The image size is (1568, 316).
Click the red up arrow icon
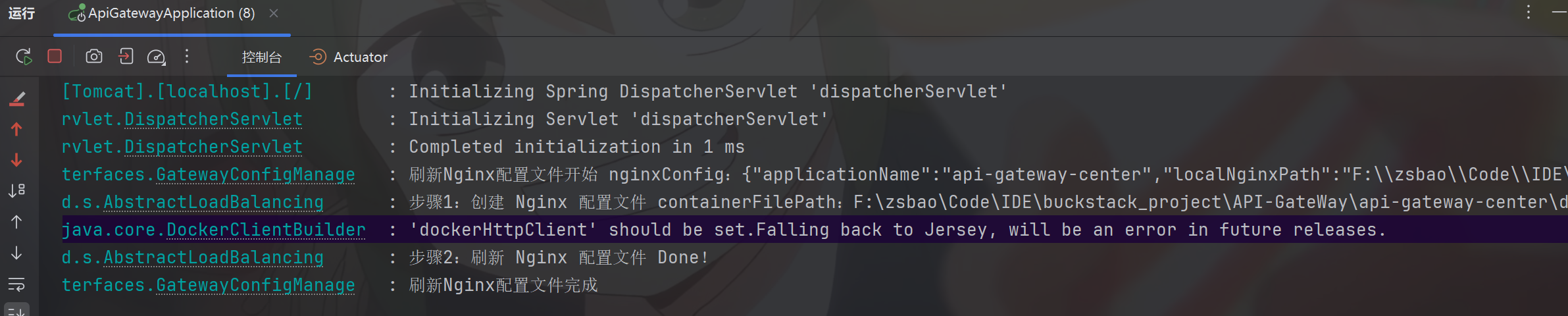coord(16,130)
